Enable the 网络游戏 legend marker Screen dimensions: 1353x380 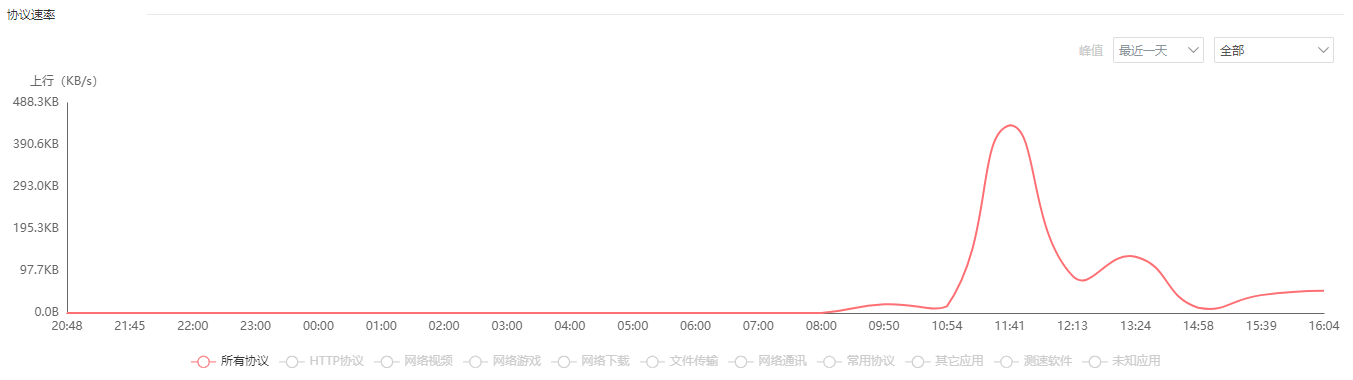[475, 361]
